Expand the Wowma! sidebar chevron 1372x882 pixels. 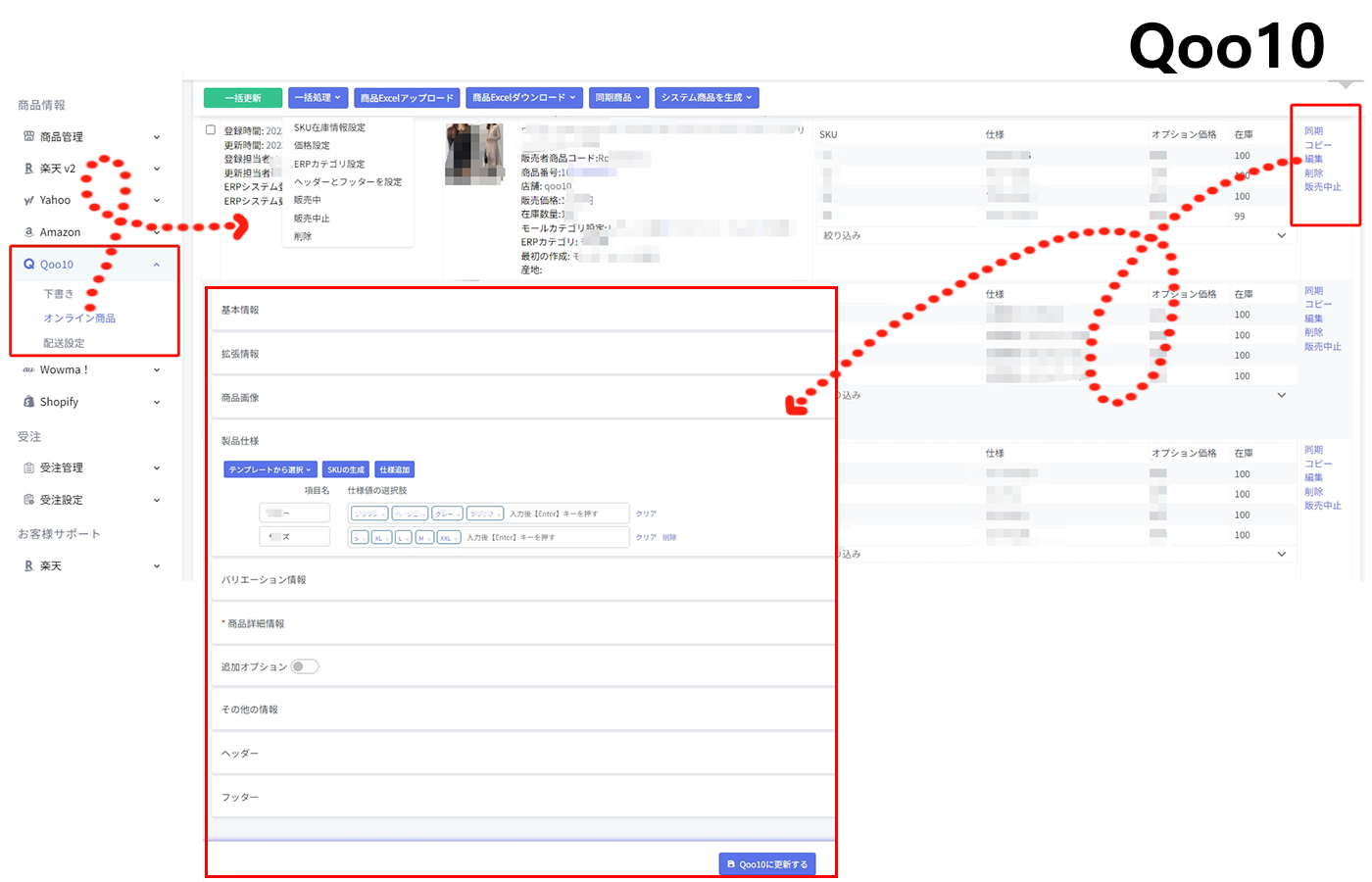[x=157, y=369]
